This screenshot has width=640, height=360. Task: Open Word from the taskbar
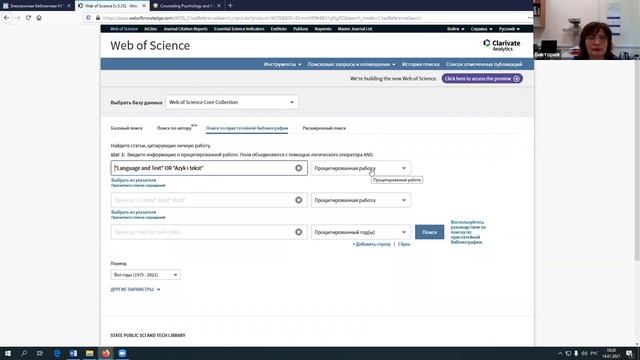(73, 353)
